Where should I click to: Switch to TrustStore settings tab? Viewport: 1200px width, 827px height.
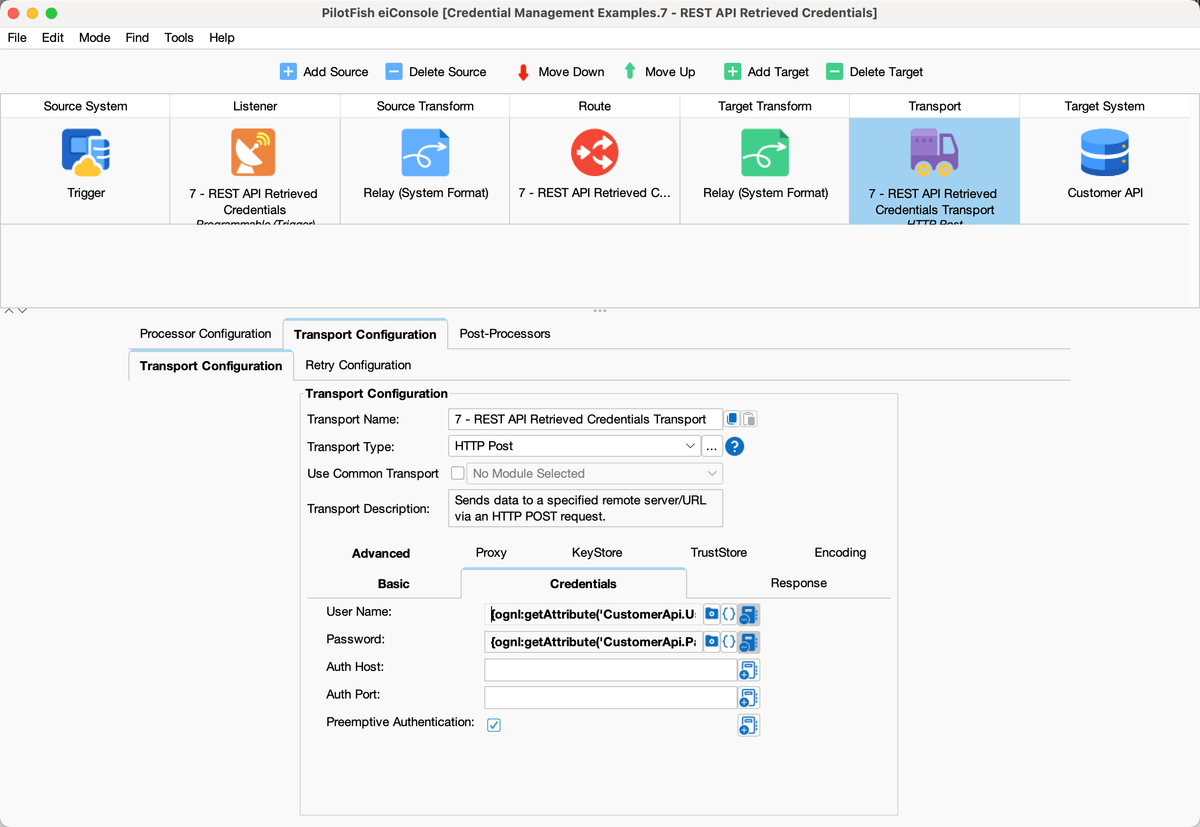click(x=719, y=552)
